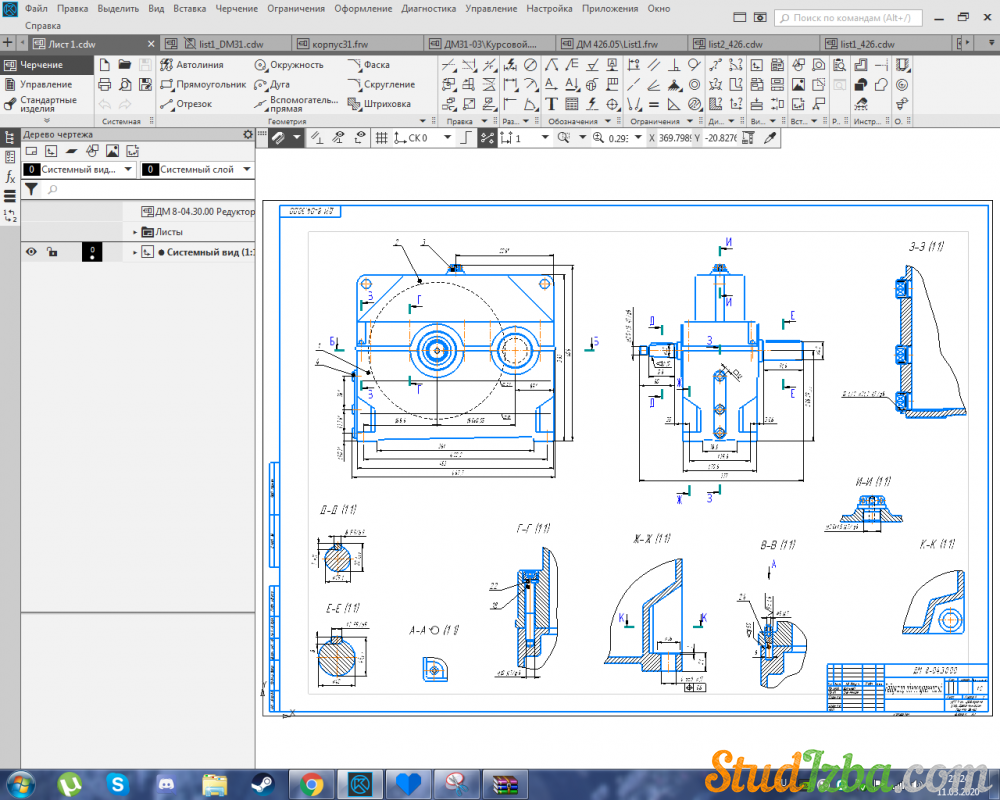Click the filter funnel icon in tree panel
This screenshot has height=800, width=1000.
tap(31, 188)
